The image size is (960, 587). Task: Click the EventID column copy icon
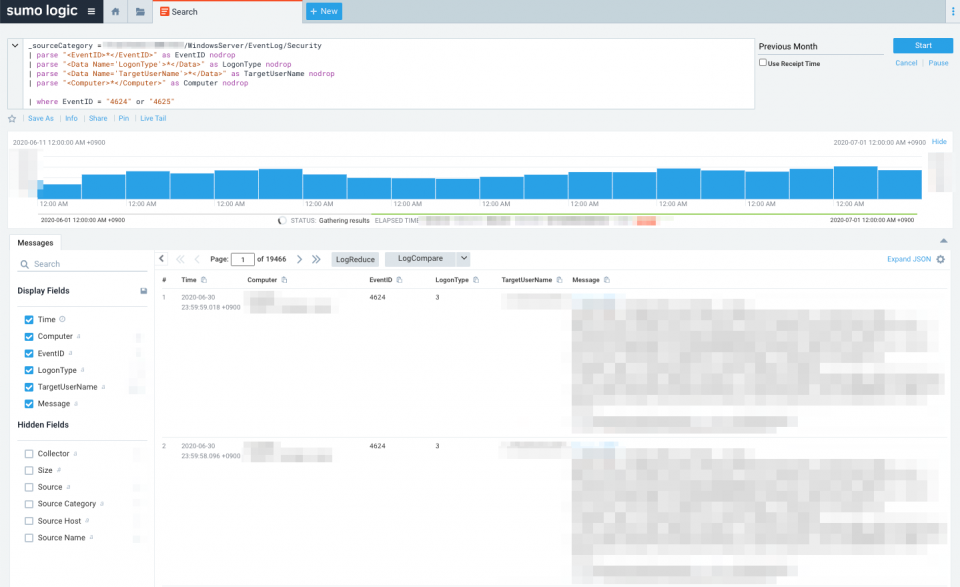coord(399,280)
